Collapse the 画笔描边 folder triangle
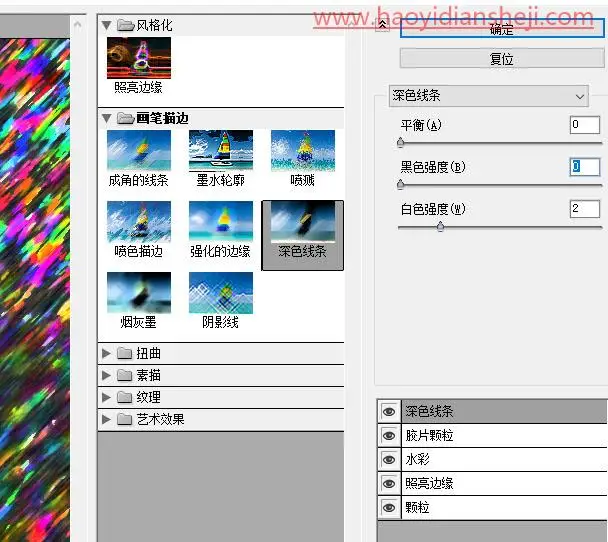The image size is (608, 542). point(107,118)
